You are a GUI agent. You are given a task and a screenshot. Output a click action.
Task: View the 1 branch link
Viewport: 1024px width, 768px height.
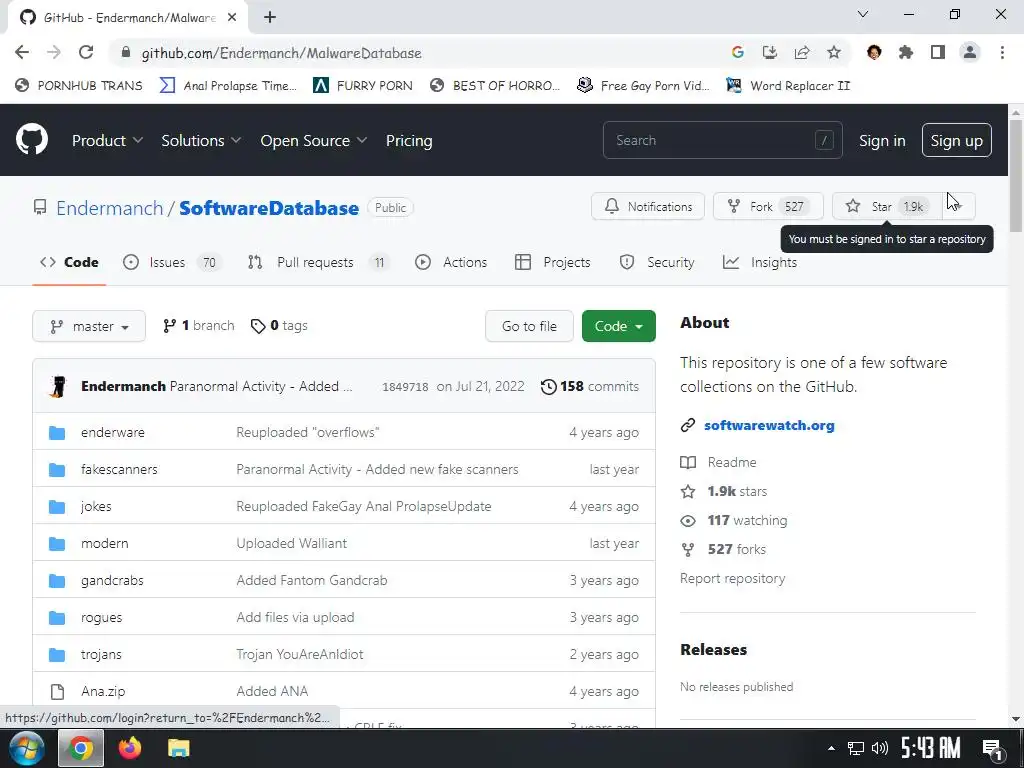click(199, 325)
